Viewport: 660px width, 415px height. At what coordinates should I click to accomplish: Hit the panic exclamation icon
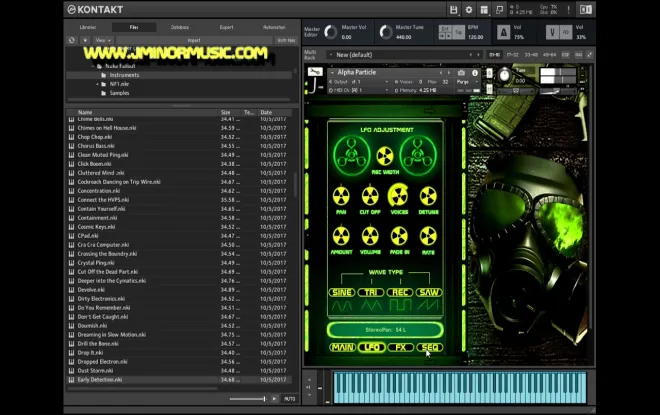(568, 10)
